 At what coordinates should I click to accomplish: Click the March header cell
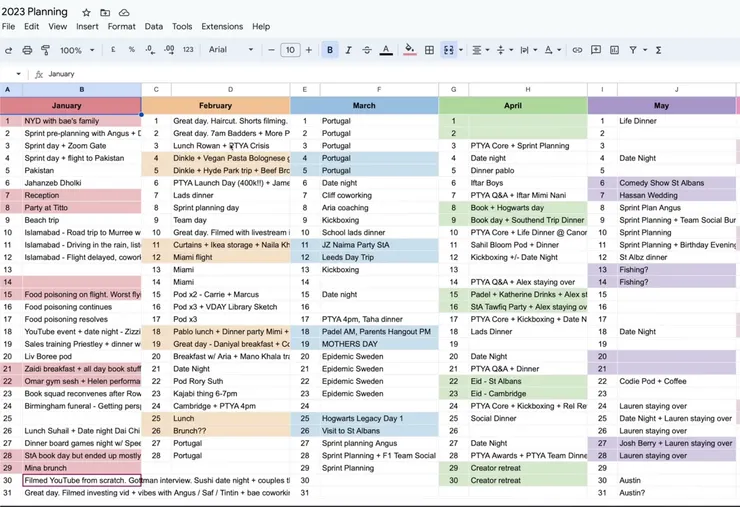pyautogui.click(x=364, y=105)
